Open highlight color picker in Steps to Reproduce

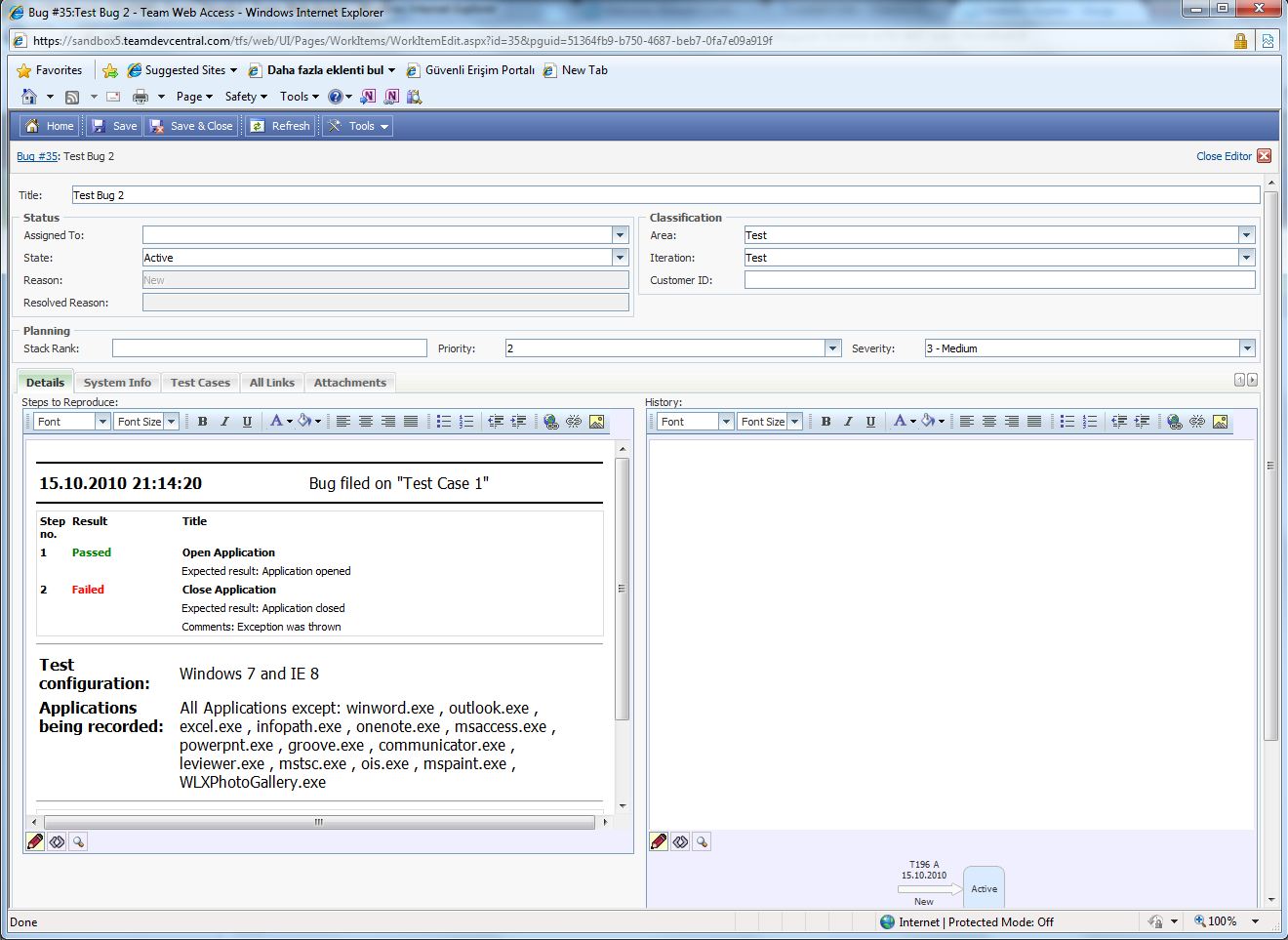tap(309, 422)
